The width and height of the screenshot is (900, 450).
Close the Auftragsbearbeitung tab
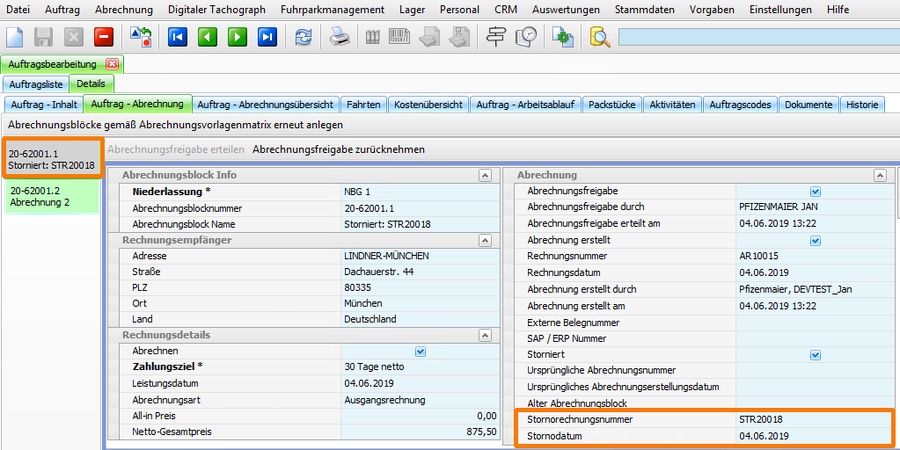tap(111, 64)
